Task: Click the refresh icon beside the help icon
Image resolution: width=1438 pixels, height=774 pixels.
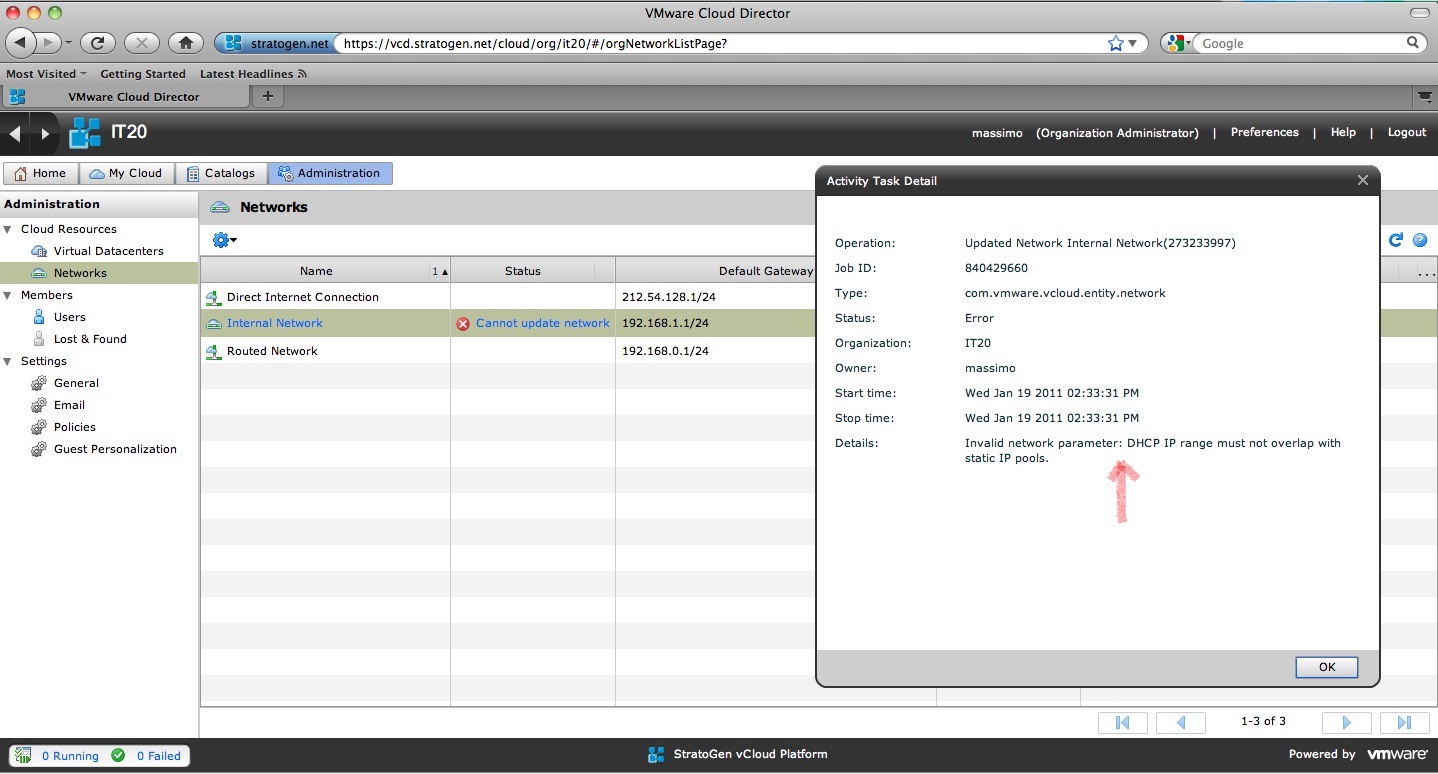Action: [1396, 240]
